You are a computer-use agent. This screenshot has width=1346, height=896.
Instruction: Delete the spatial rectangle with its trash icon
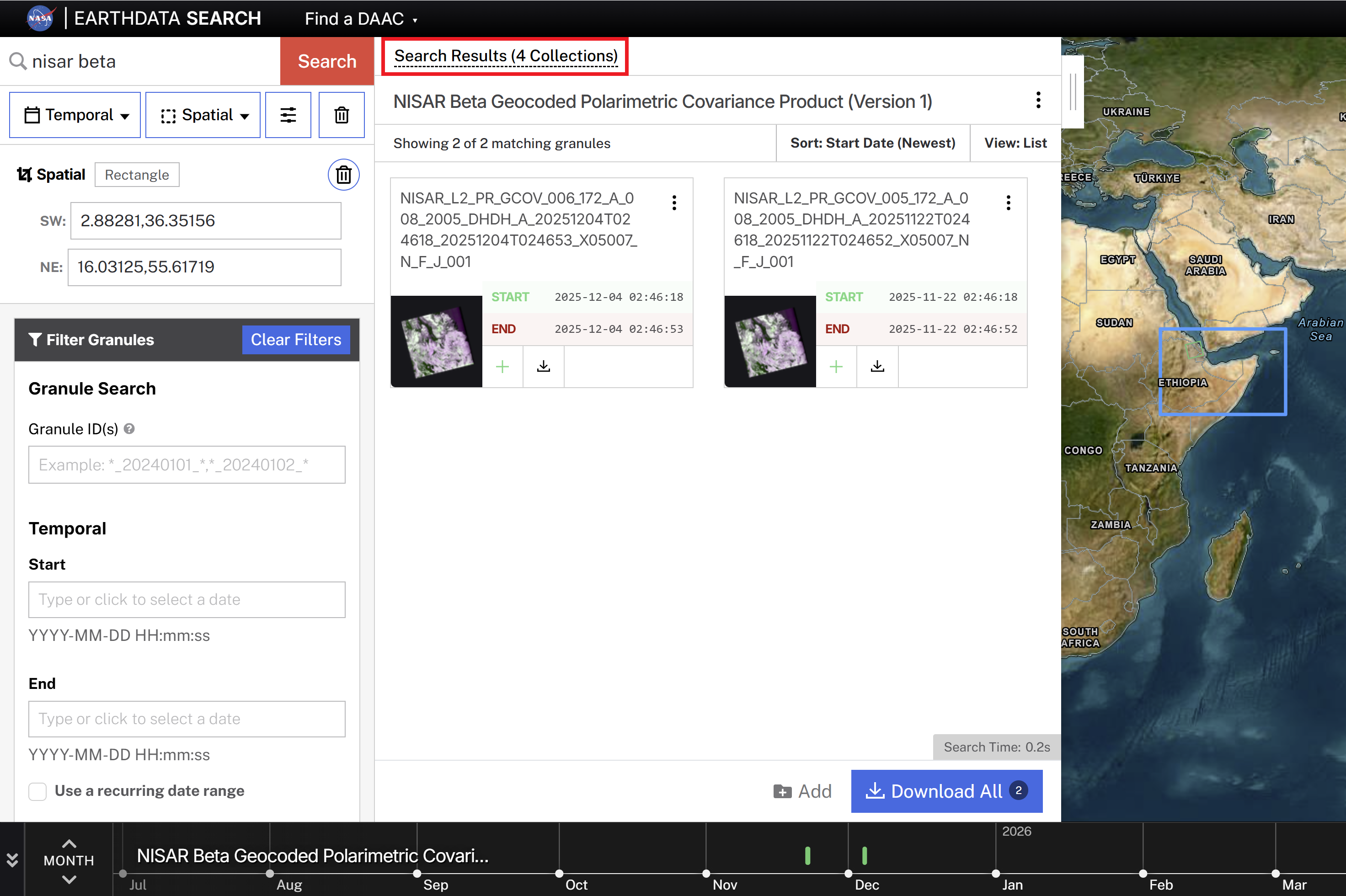[x=343, y=174]
